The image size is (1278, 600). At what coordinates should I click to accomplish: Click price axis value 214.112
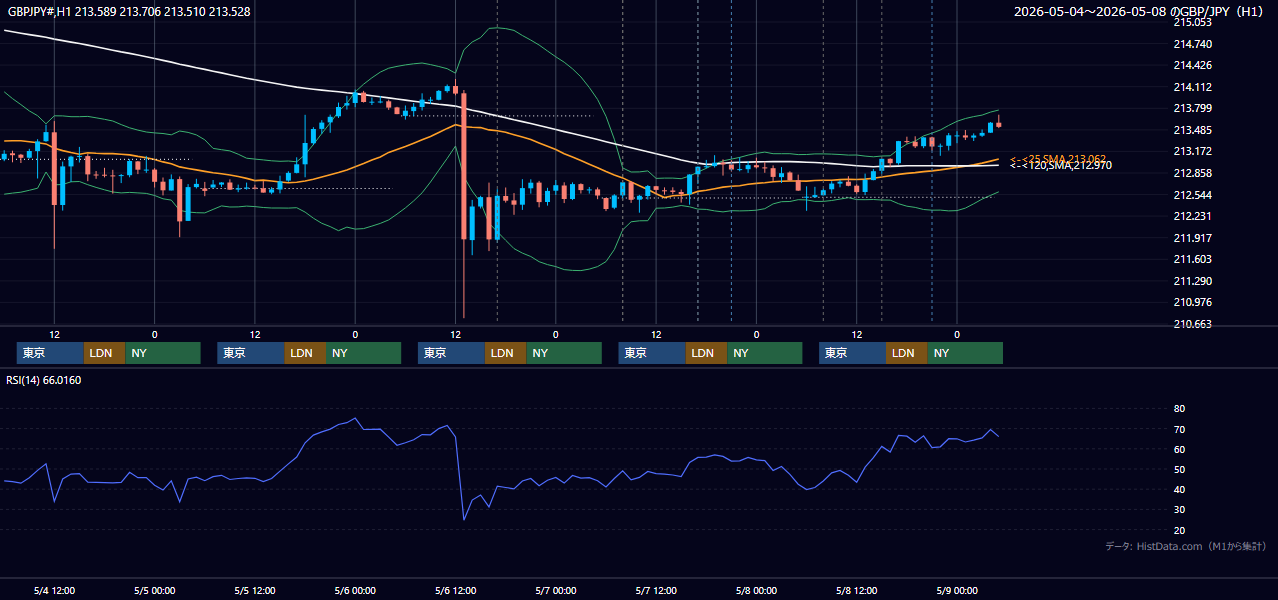tap(1193, 87)
